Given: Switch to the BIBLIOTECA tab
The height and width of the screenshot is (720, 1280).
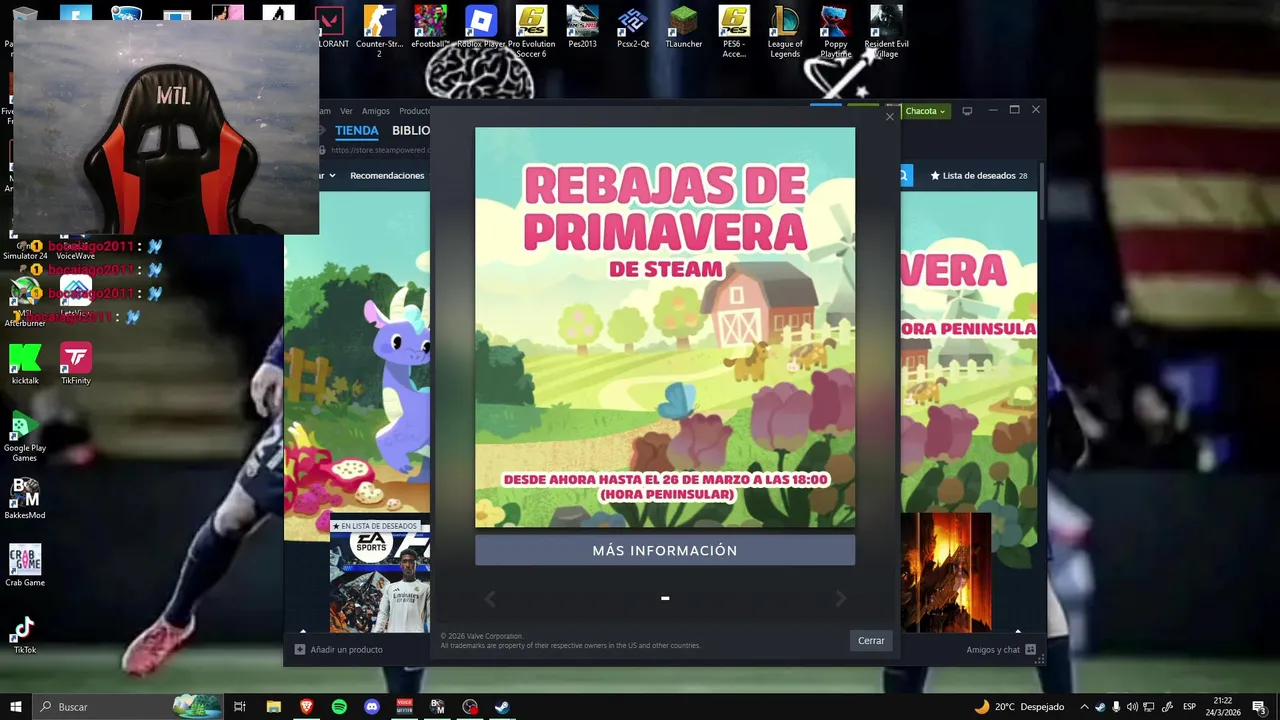Looking at the screenshot, I should point(411,131).
